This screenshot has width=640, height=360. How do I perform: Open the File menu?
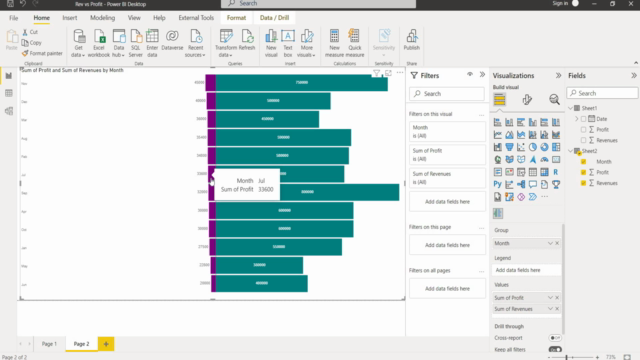tap(13, 18)
